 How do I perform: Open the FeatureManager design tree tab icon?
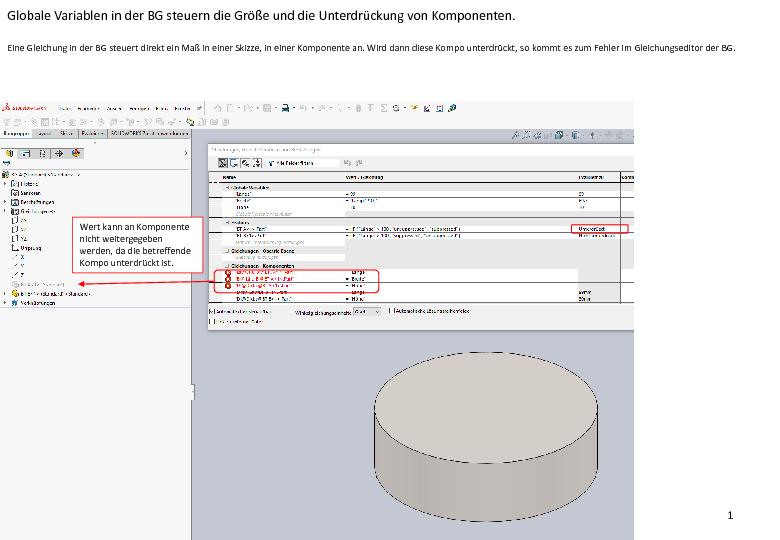point(9,153)
